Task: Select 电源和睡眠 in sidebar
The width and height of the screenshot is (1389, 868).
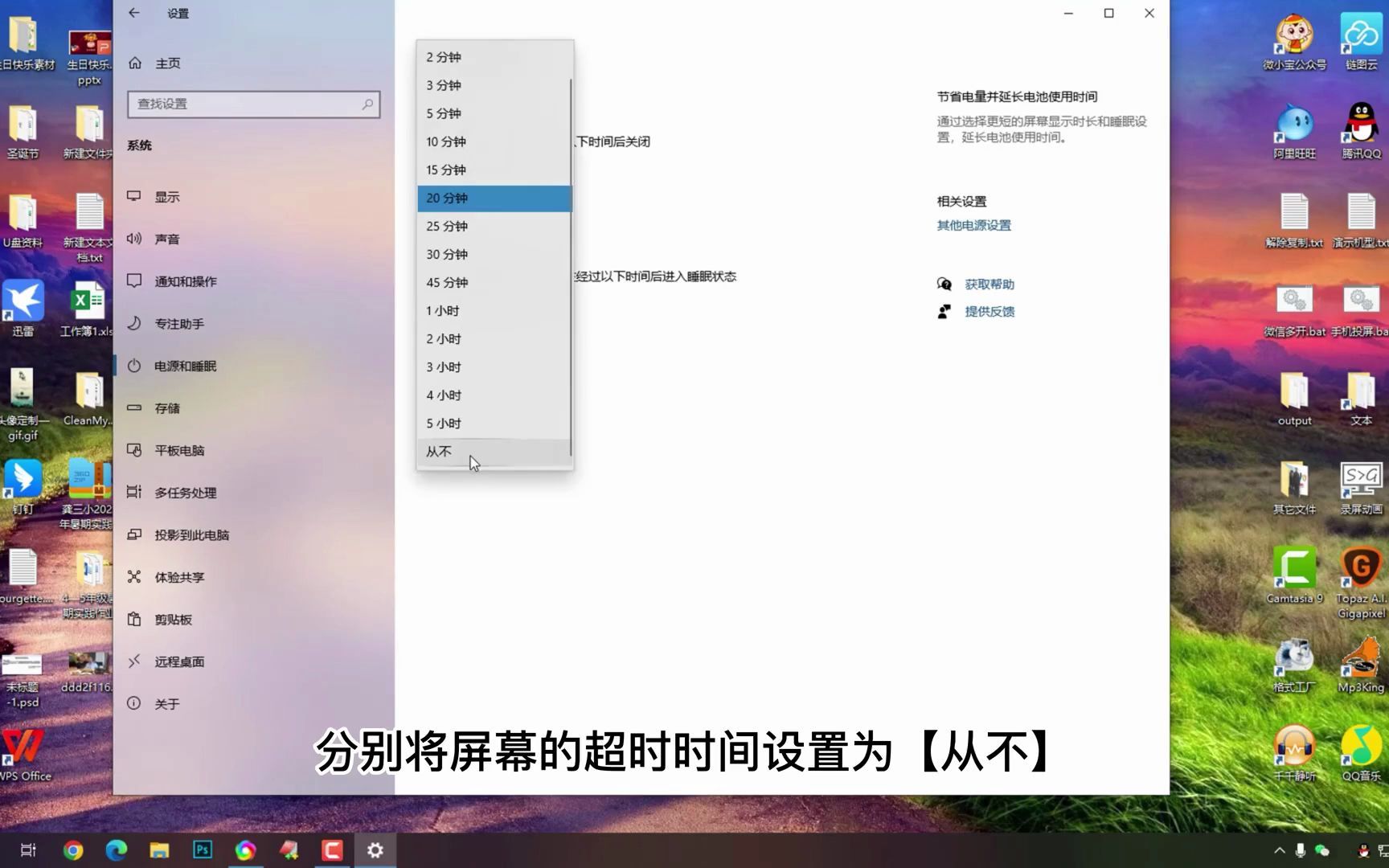Action: pyautogui.click(x=253, y=366)
